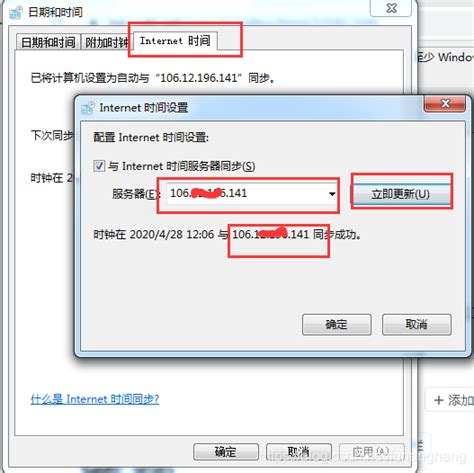Click 取消 in Internet time settings dialog
The image size is (474, 473).
click(x=417, y=324)
